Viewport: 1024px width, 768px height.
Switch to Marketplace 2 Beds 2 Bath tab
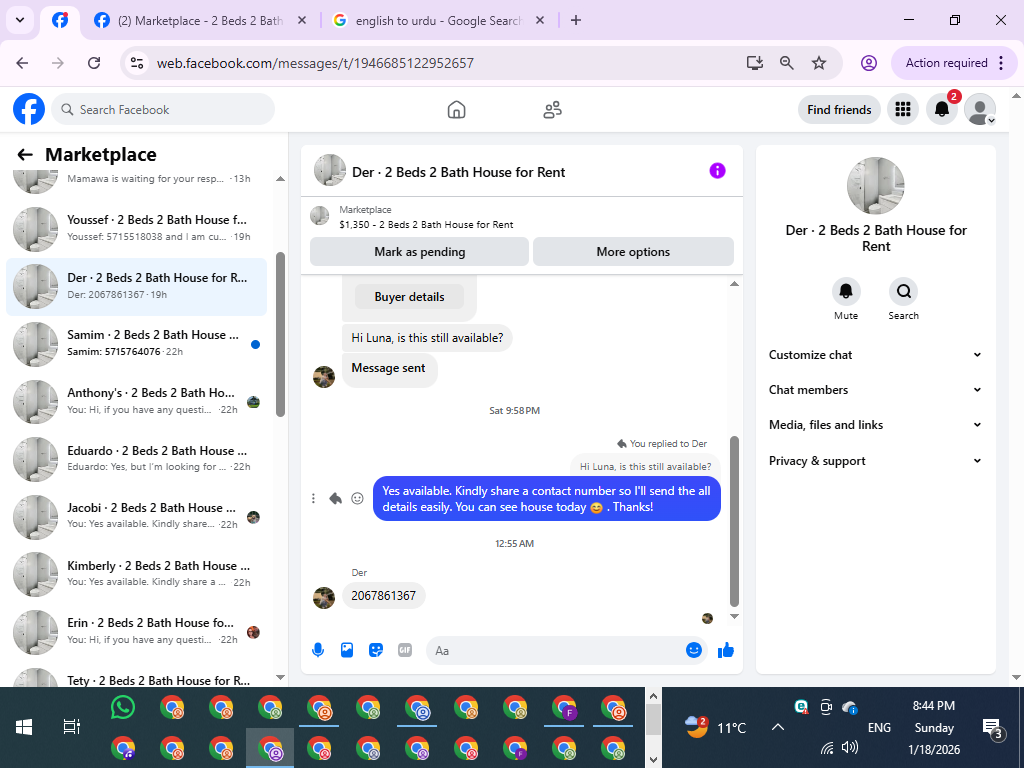tap(199, 20)
